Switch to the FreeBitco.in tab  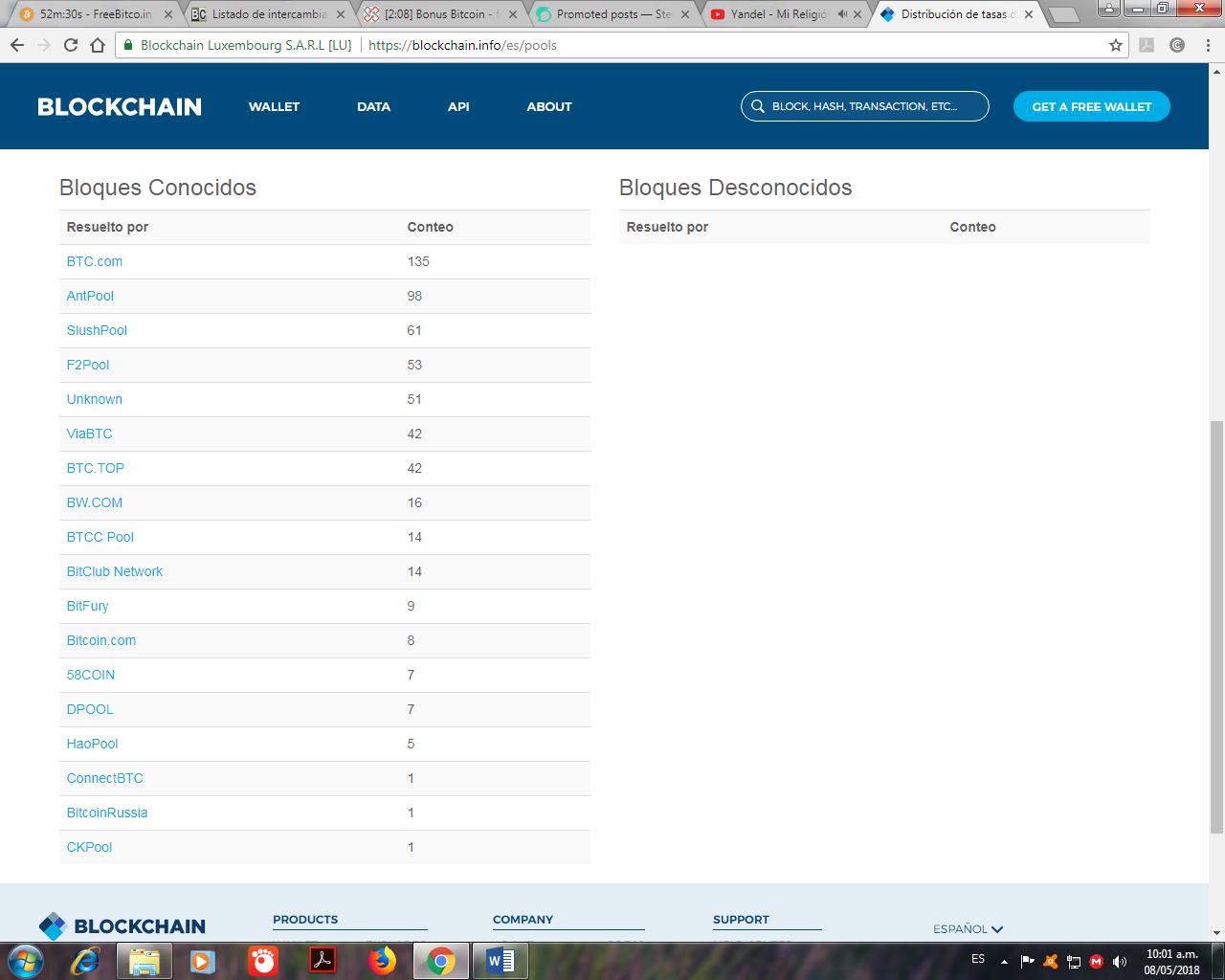coord(96,14)
